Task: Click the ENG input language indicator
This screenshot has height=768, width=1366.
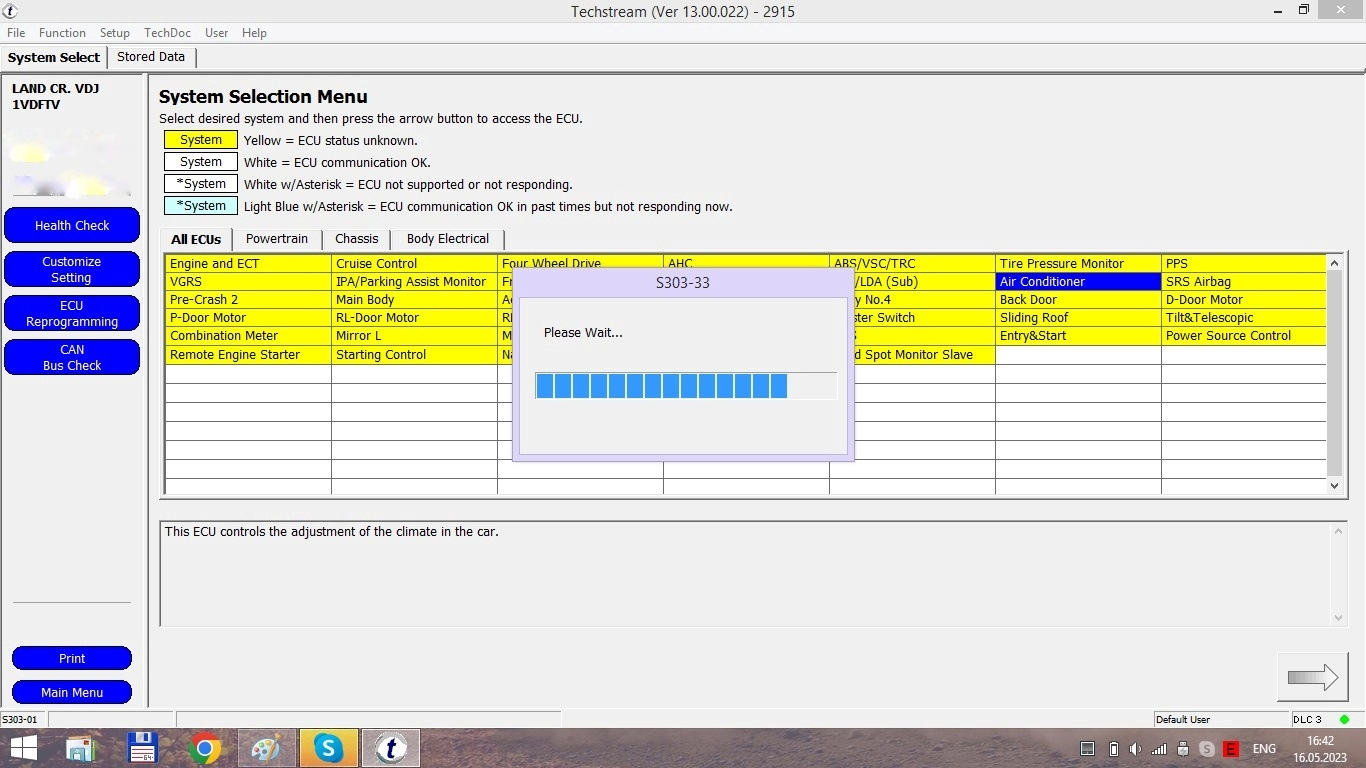Action: (1264, 749)
